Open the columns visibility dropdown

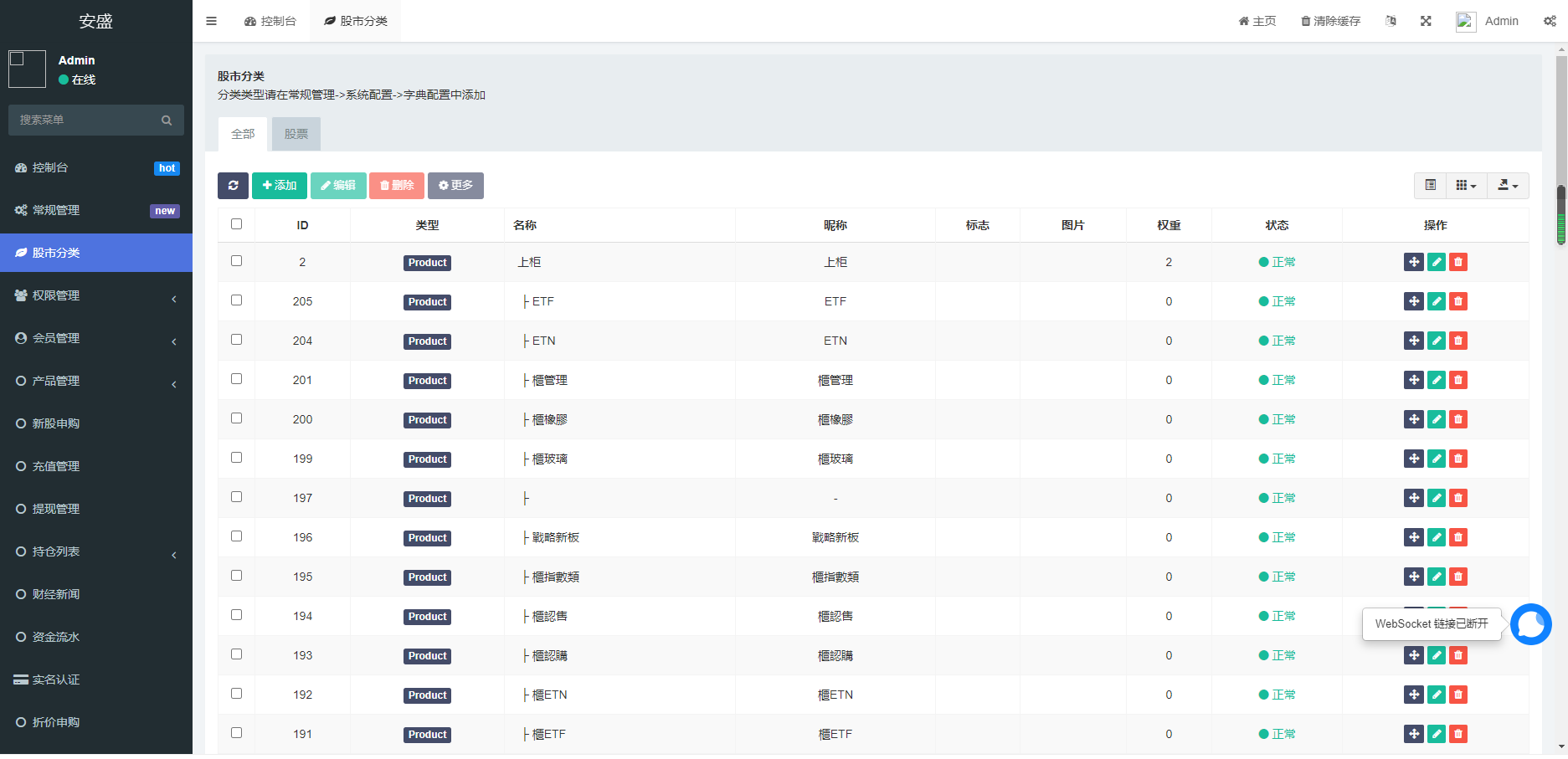tap(1465, 186)
